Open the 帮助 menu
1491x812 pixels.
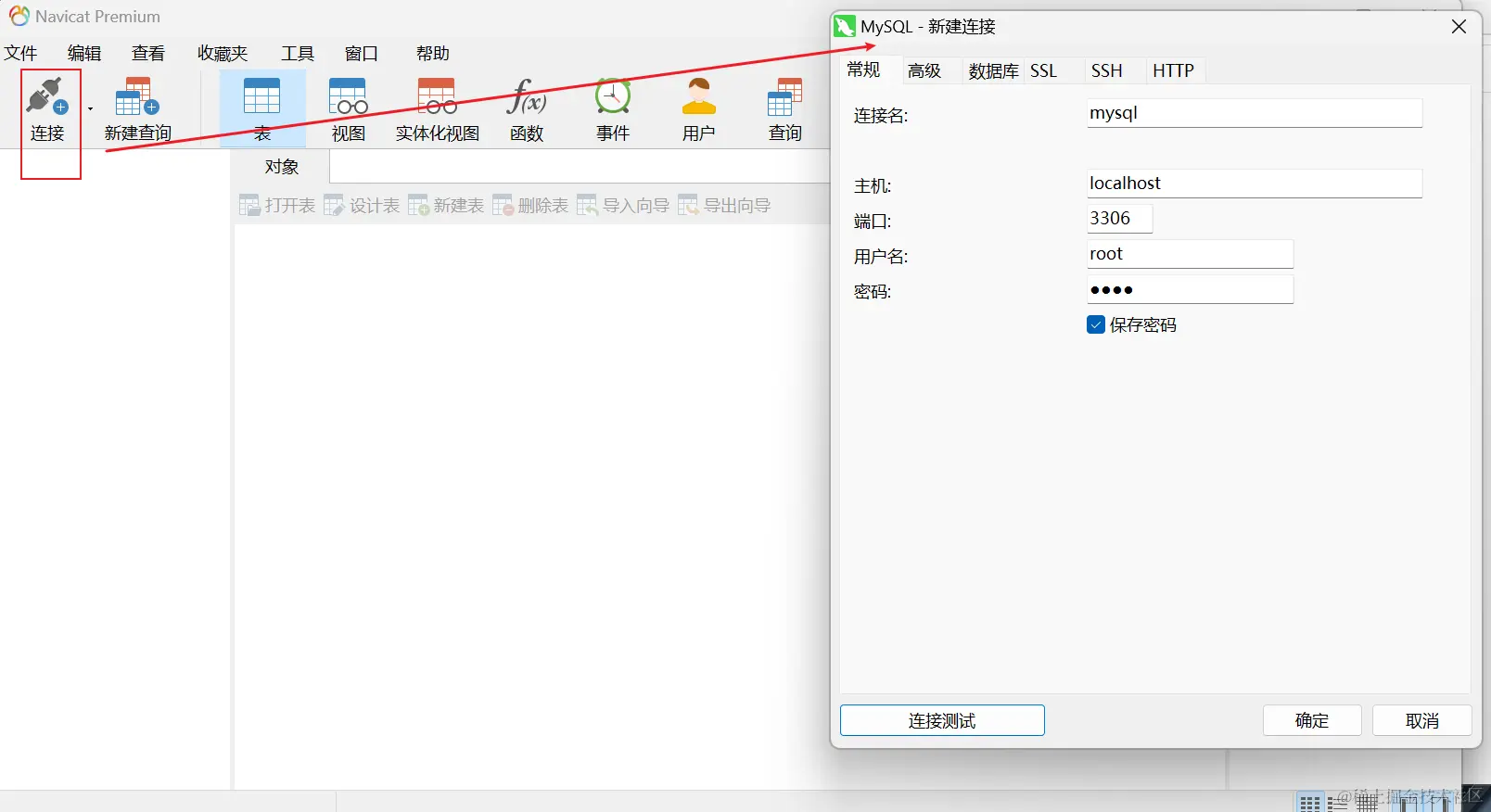(x=433, y=54)
